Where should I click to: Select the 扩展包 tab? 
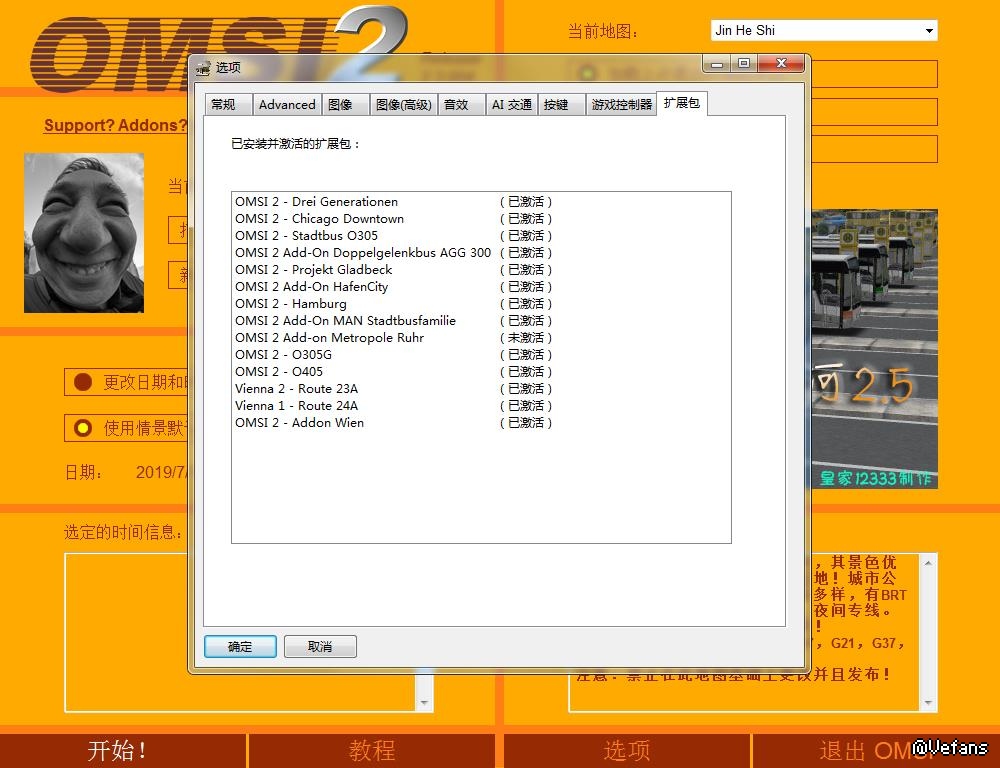[682, 103]
